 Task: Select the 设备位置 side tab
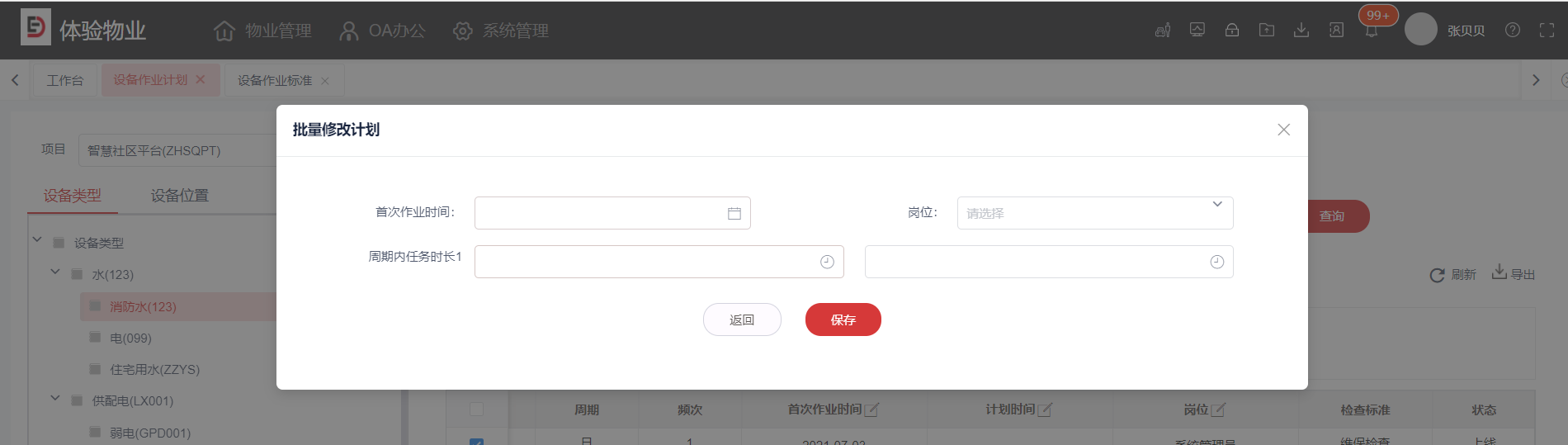point(180,196)
